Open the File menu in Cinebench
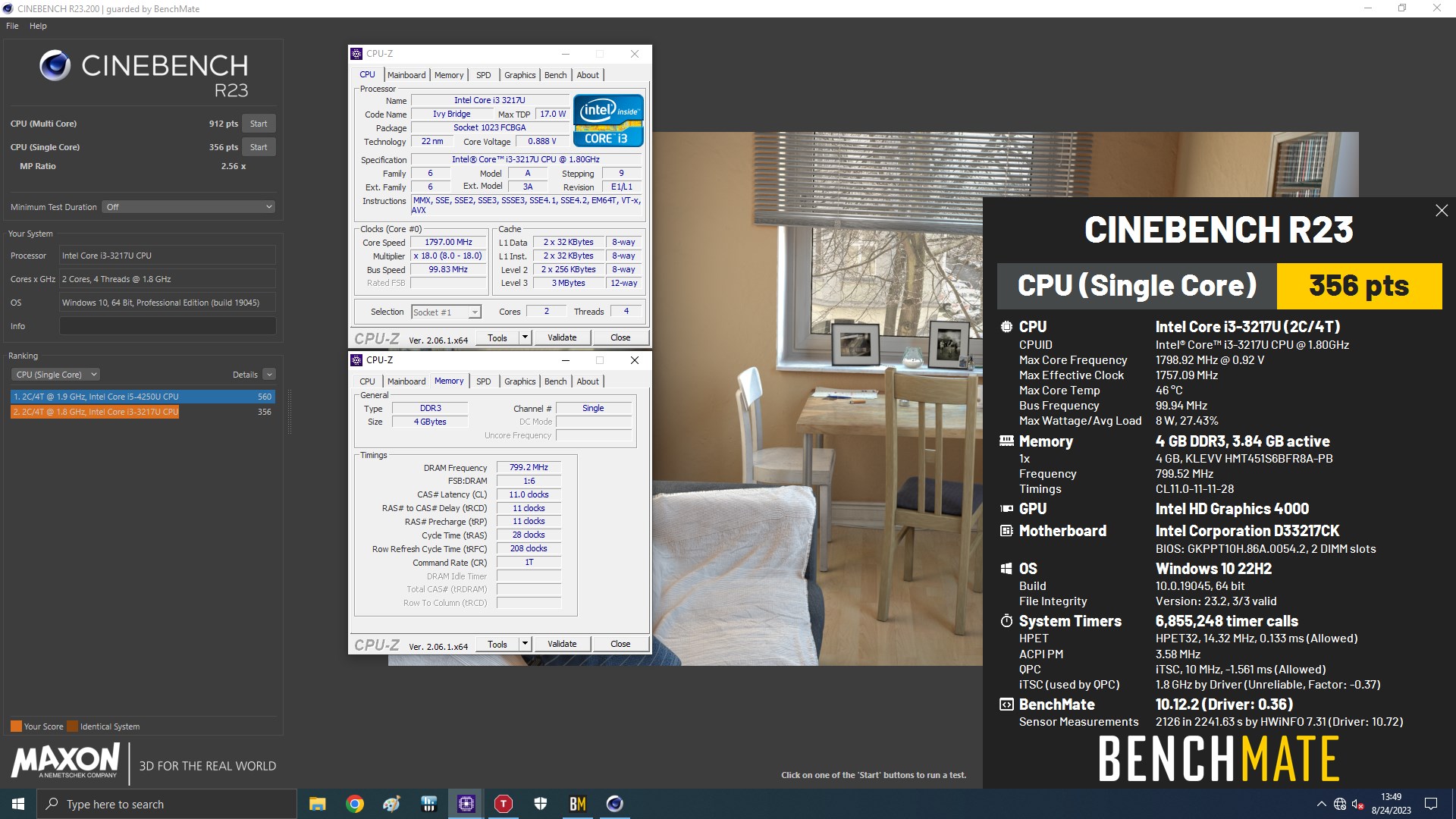Image resolution: width=1456 pixels, height=819 pixels. point(12,26)
